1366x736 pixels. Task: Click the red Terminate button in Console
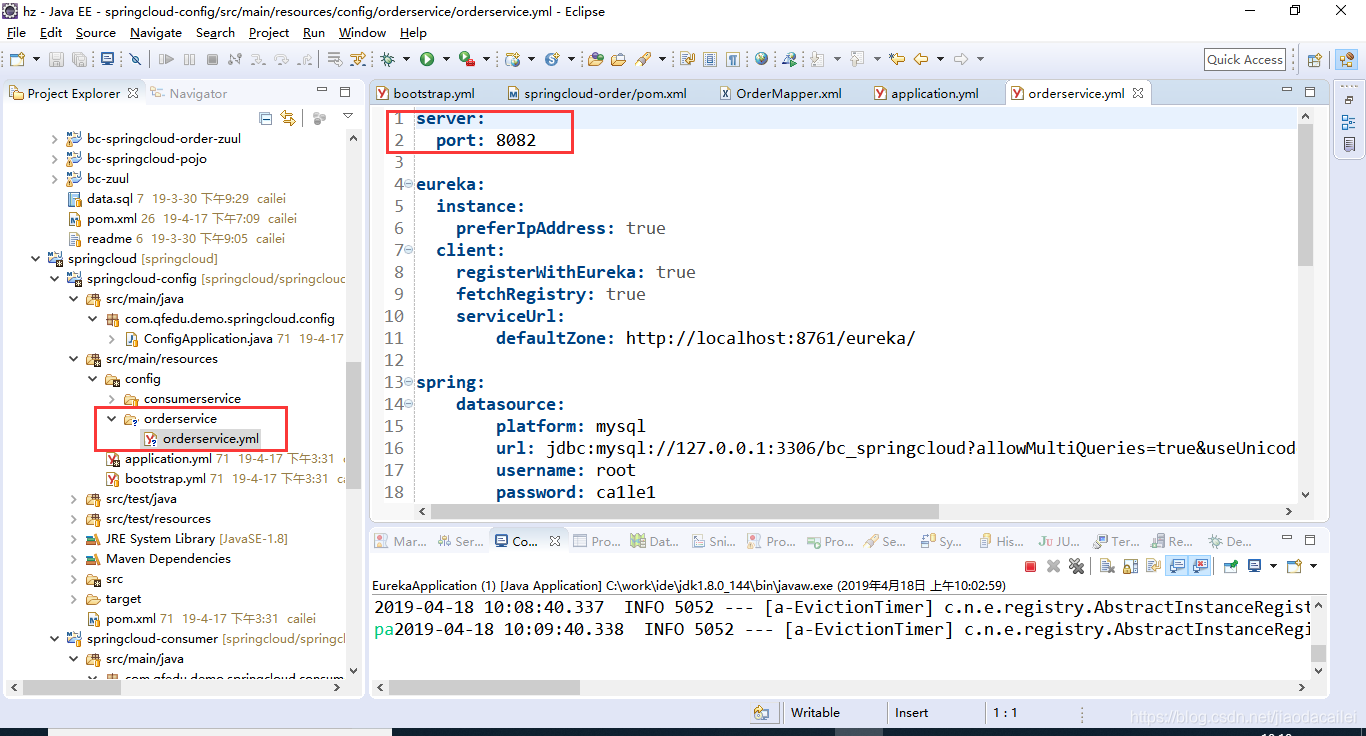tap(1030, 566)
